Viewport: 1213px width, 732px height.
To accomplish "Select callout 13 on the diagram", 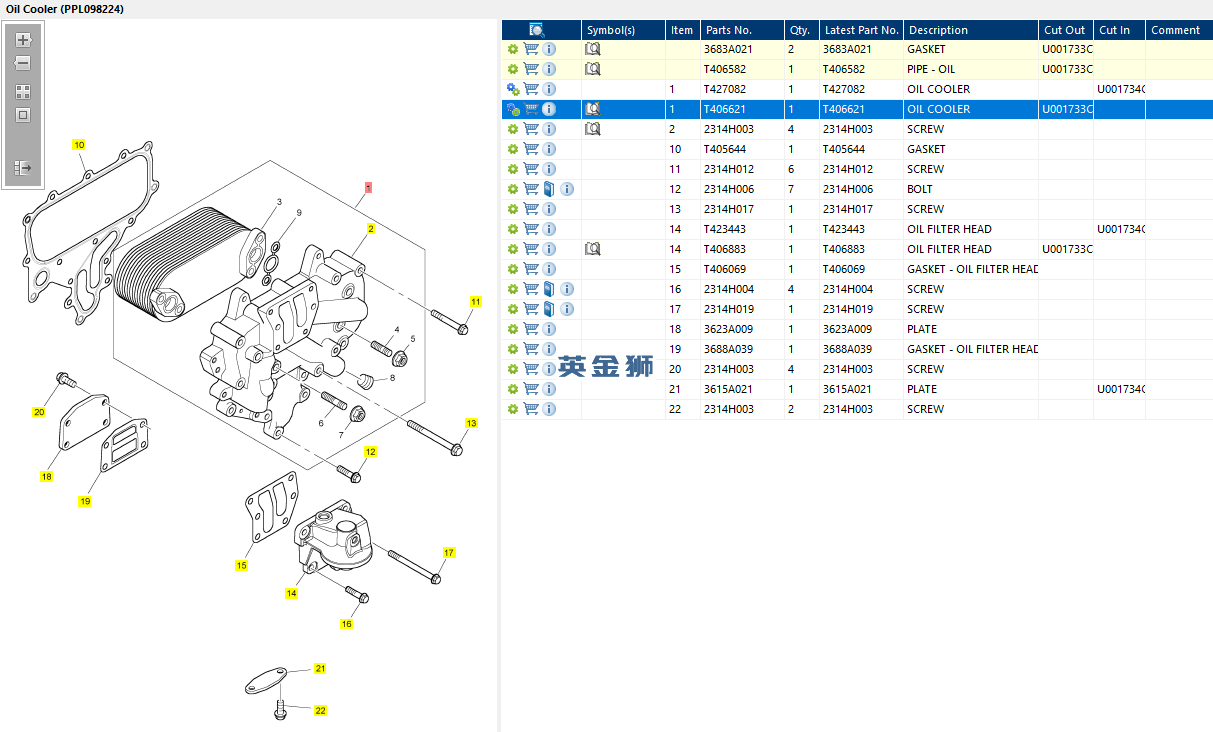I will (x=471, y=423).
